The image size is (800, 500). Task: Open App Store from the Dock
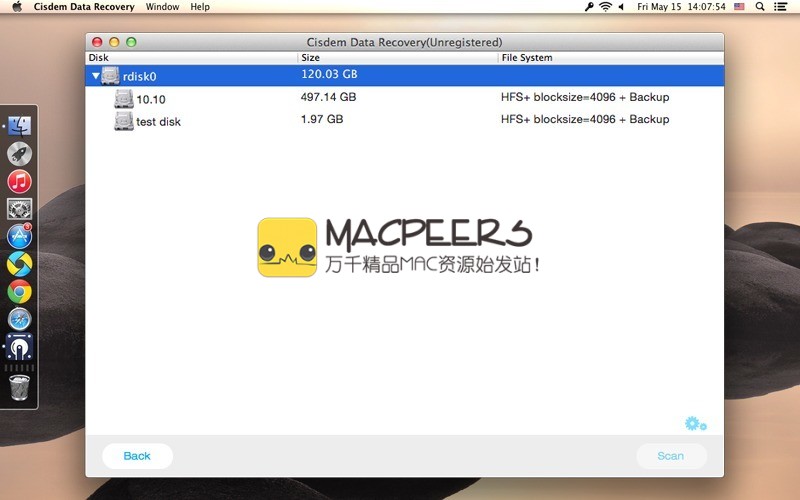click(19, 236)
